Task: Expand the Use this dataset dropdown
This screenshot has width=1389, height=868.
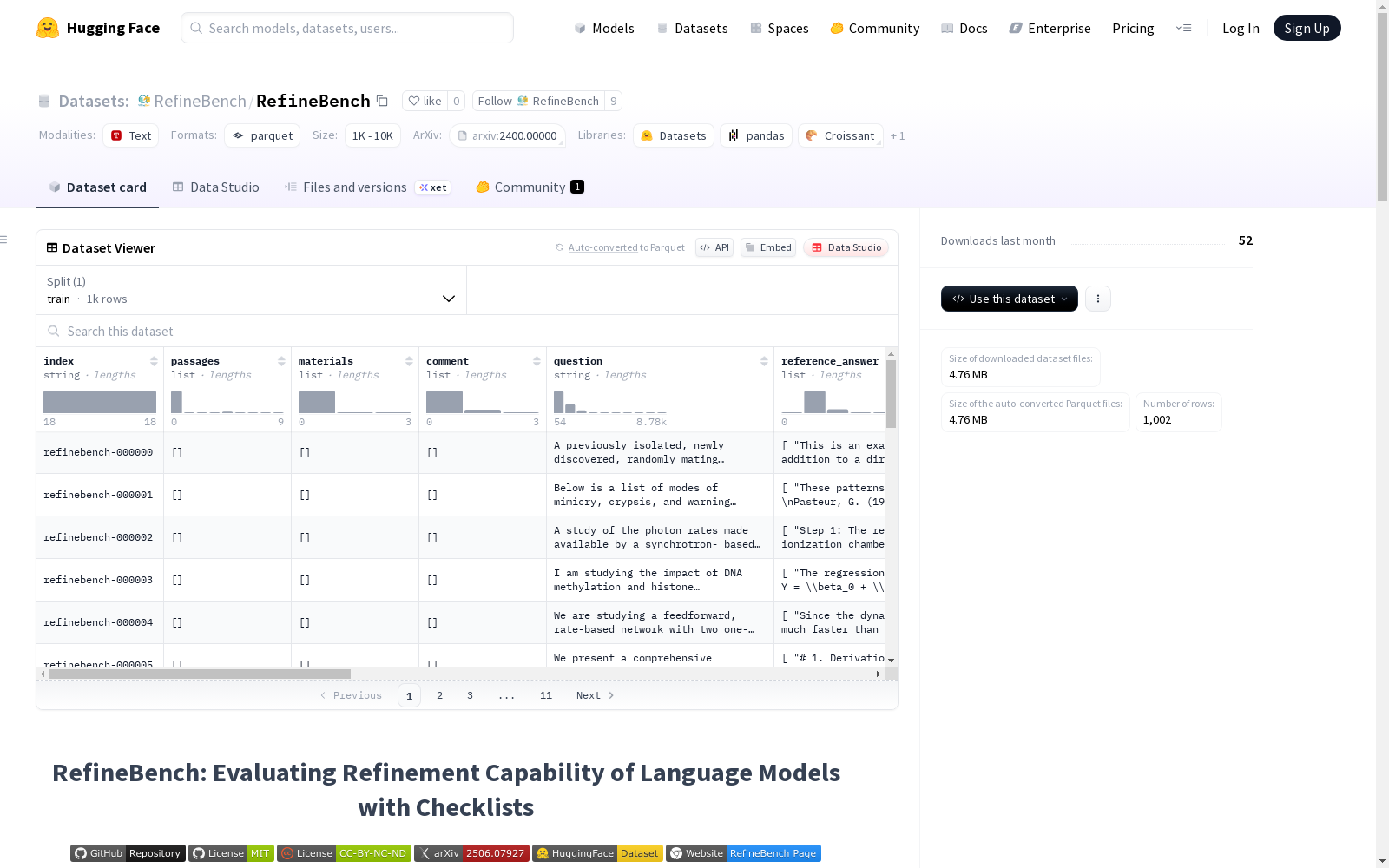Action: (x=1010, y=299)
